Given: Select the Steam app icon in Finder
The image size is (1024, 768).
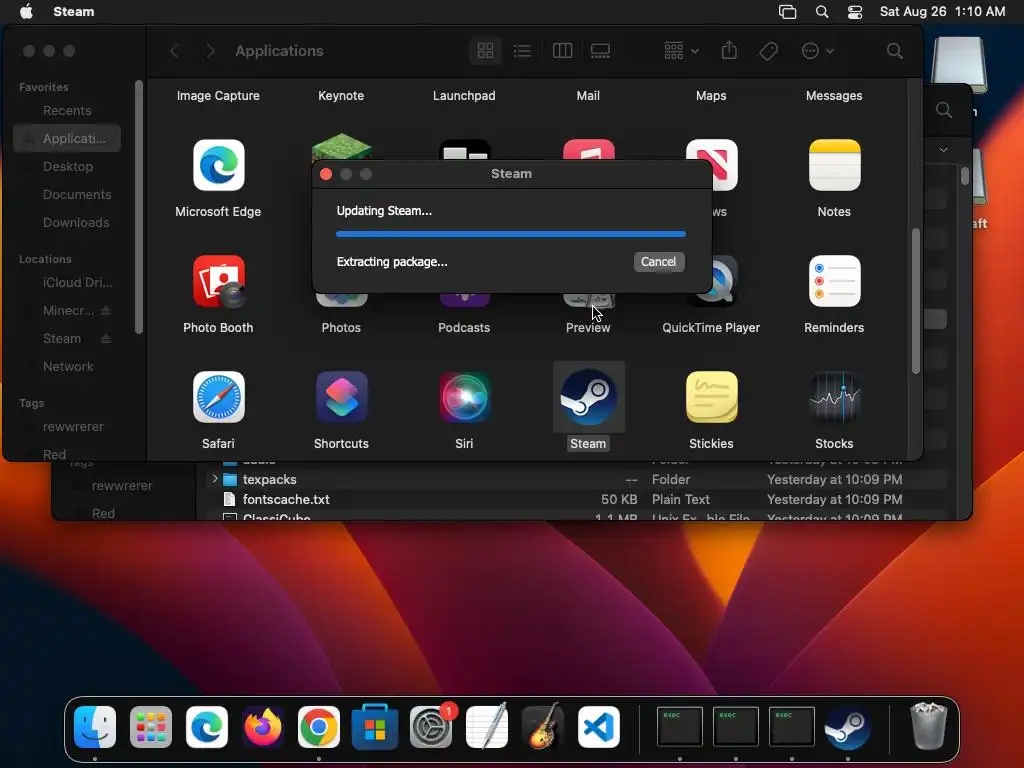Looking at the screenshot, I should pyautogui.click(x=588, y=397).
